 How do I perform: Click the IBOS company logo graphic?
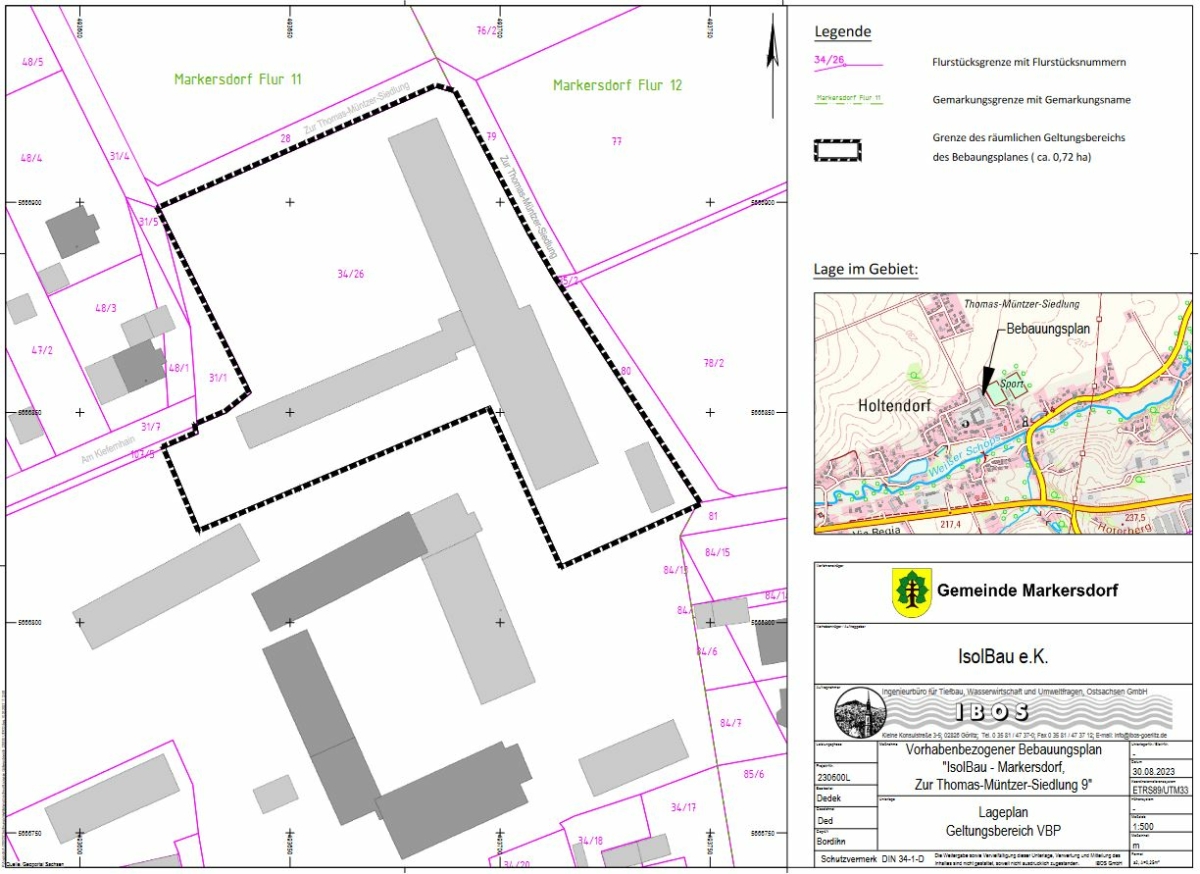(992, 712)
